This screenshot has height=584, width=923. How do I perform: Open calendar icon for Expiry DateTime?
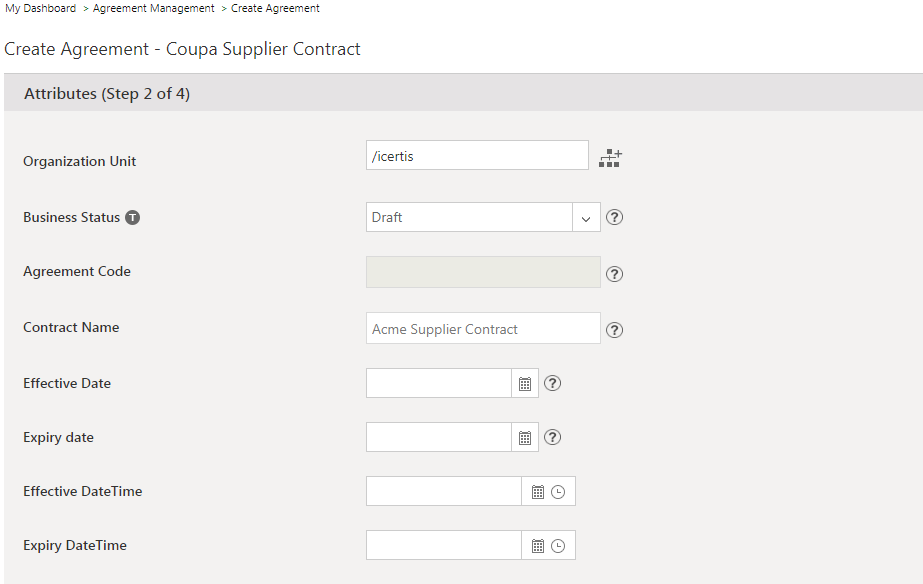(537, 546)
